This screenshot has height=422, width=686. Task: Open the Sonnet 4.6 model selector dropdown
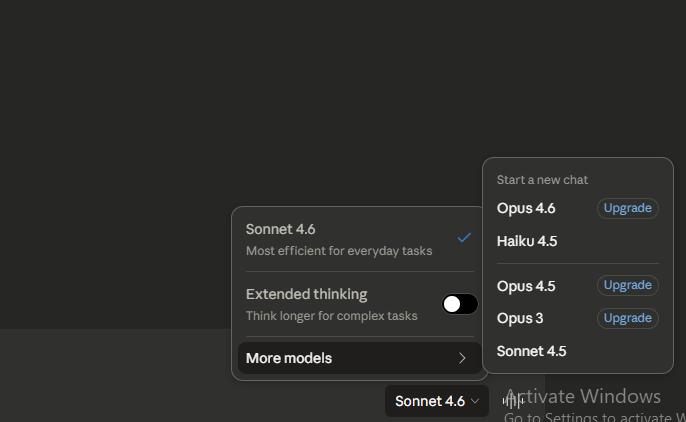coord(437,401)
